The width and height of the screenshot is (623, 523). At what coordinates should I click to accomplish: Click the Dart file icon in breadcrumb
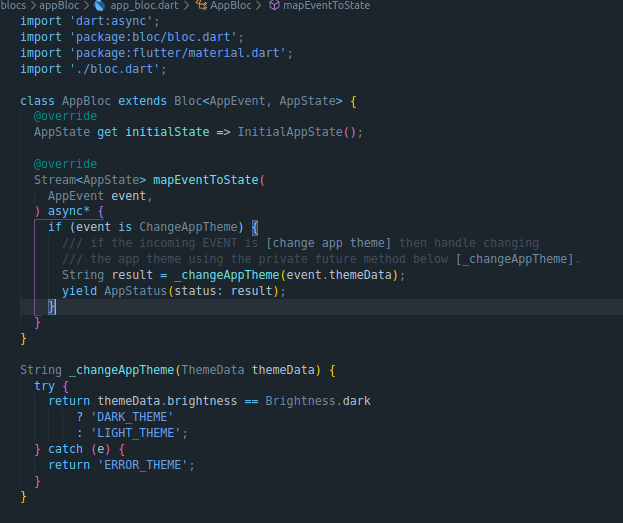point(100,5)
